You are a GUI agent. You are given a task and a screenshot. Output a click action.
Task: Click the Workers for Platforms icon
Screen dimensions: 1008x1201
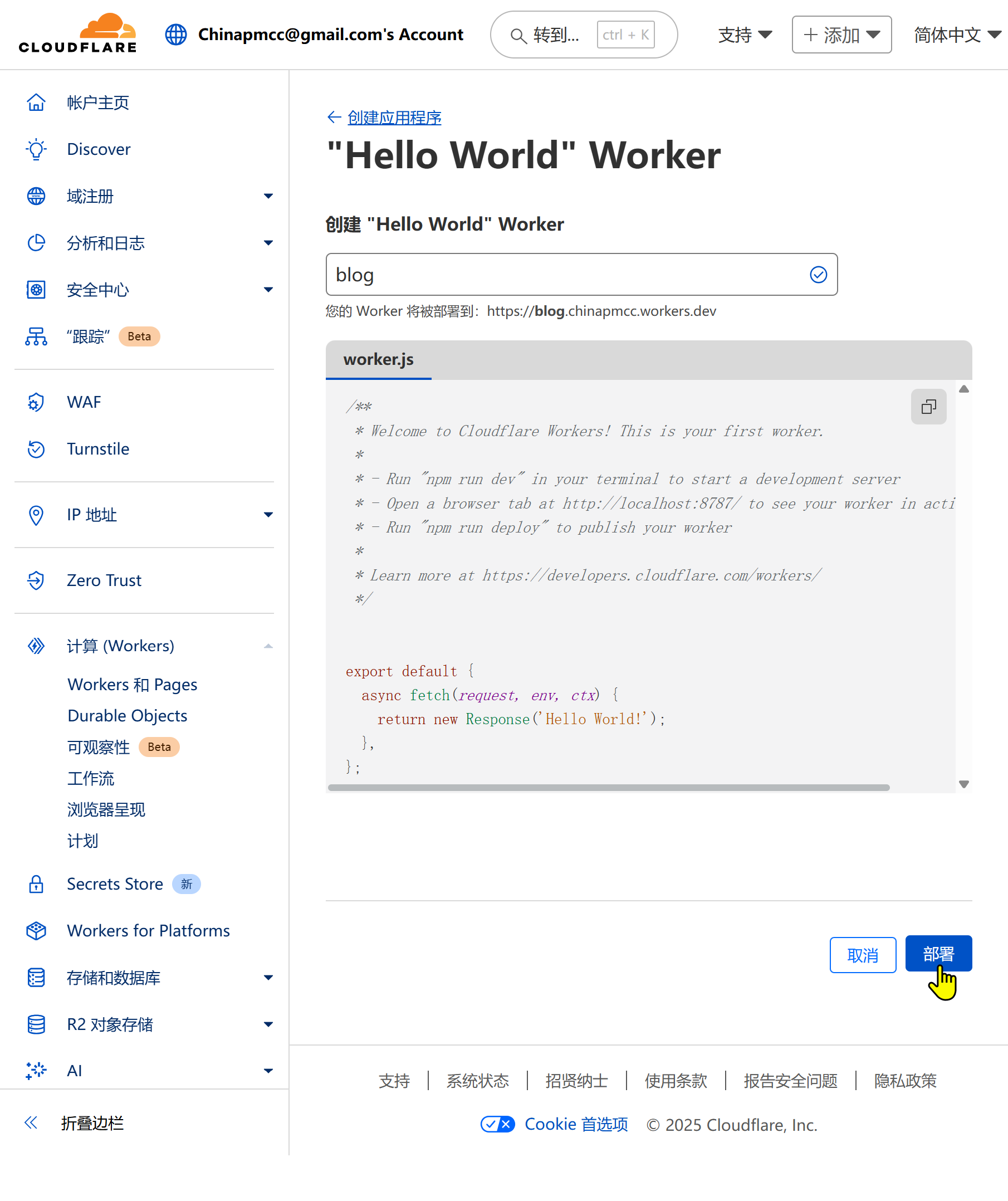tap(36, 931)
